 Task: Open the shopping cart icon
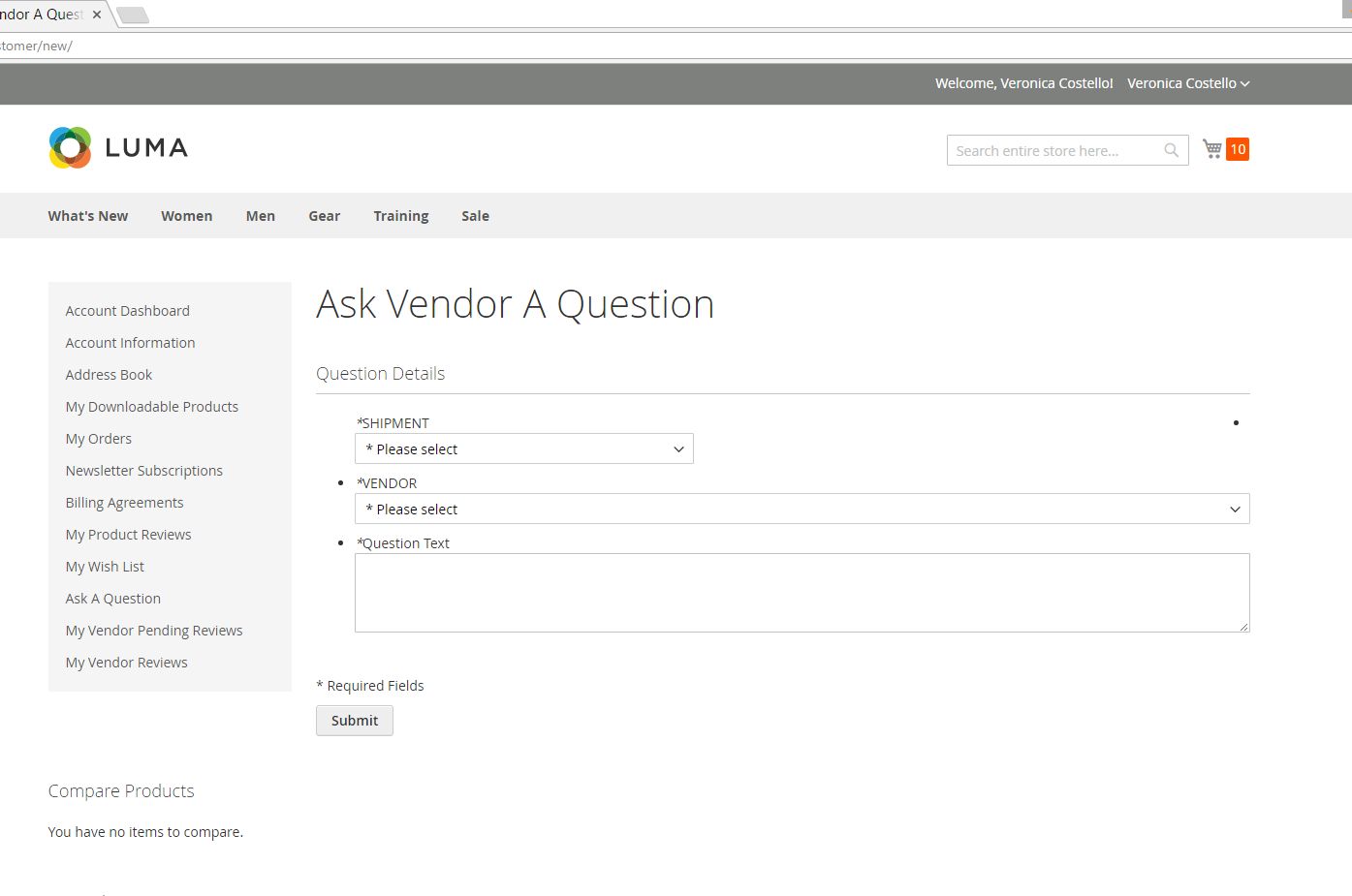[x=1212, y=149]
